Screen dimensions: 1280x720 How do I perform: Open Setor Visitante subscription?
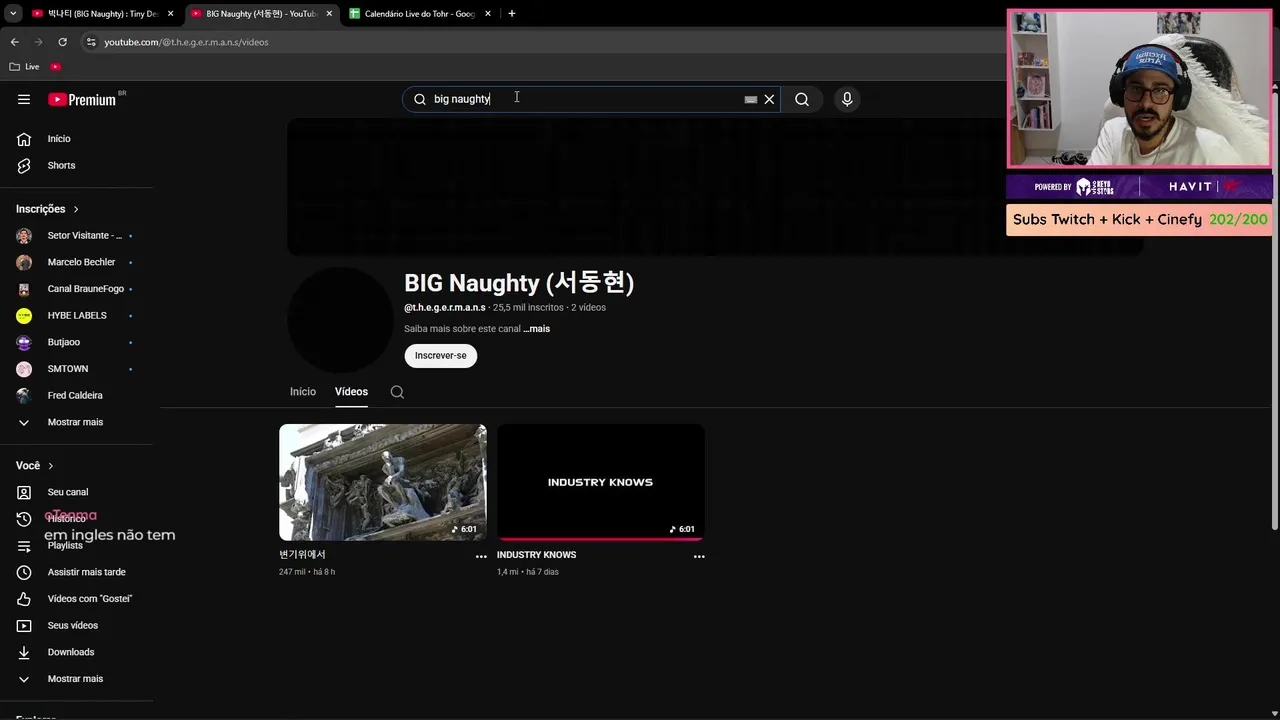coord(76,235)
